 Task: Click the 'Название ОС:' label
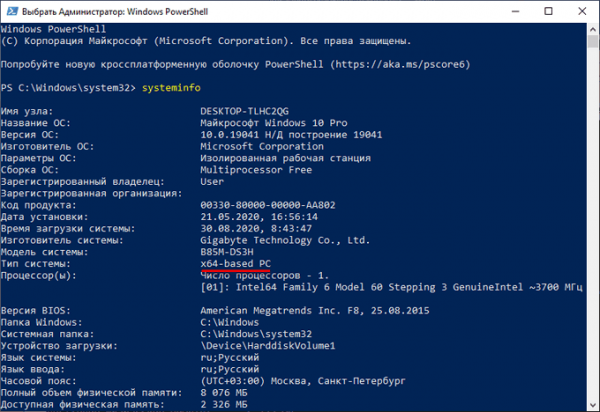pos(36,123)
